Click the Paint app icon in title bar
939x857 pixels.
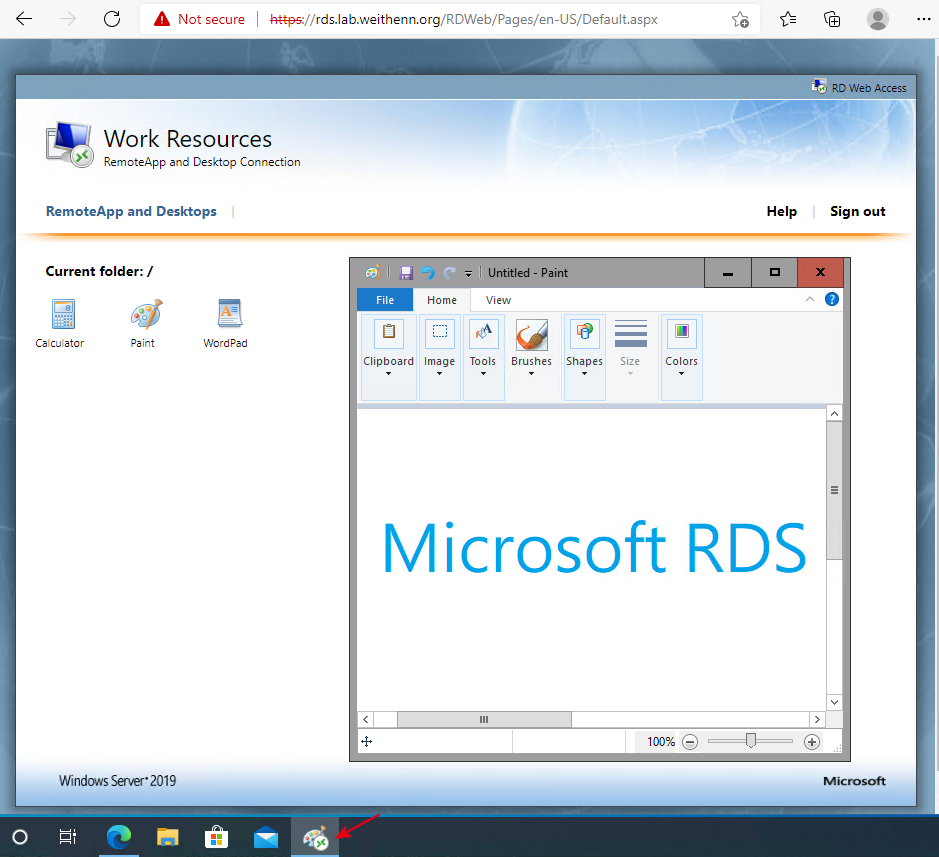coord(372,272)
